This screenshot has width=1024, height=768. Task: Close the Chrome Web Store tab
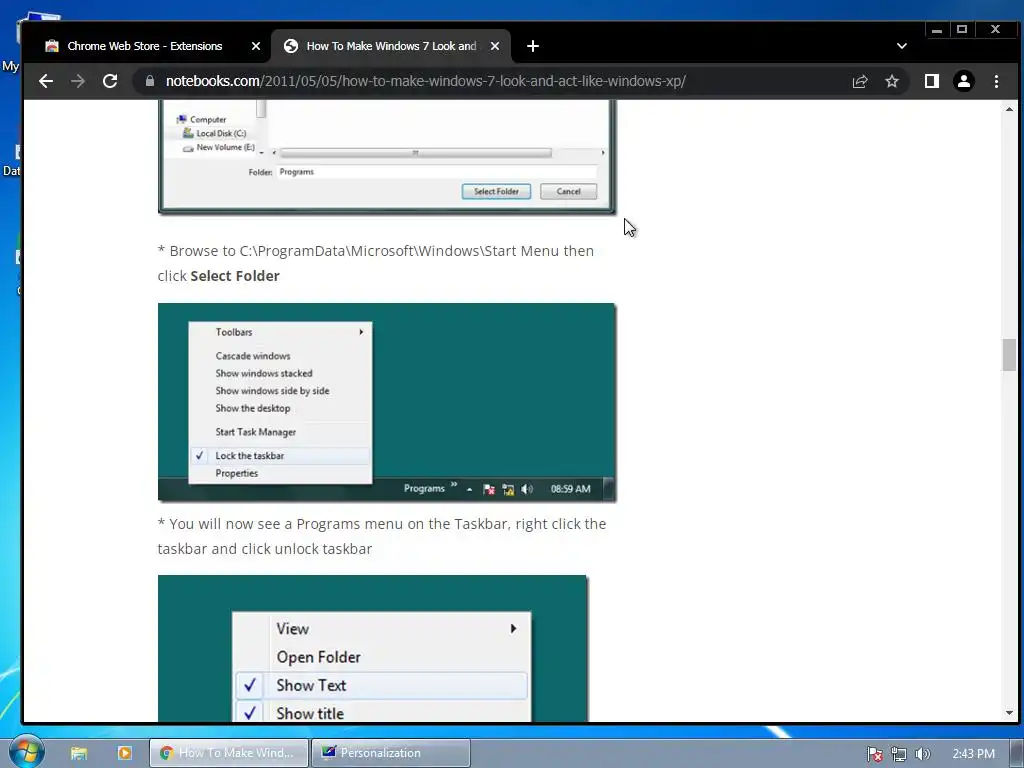[x=256, y=46]
